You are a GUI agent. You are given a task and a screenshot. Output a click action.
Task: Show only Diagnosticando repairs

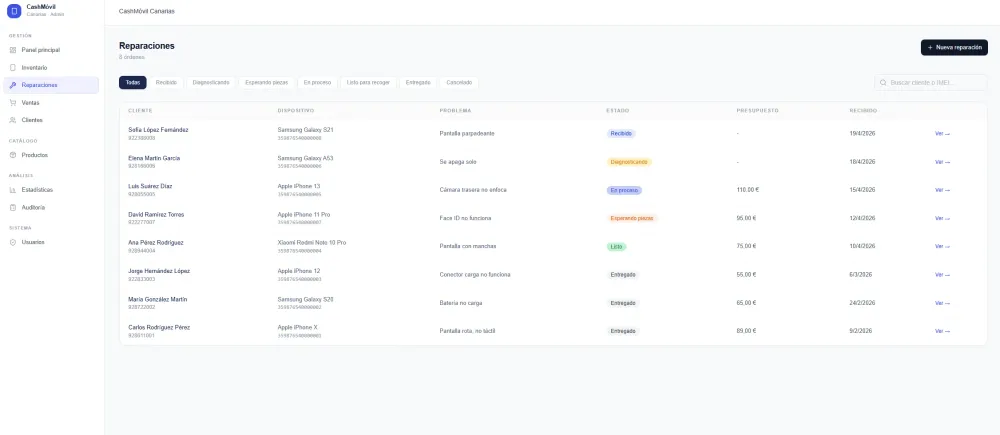(211, 82)
